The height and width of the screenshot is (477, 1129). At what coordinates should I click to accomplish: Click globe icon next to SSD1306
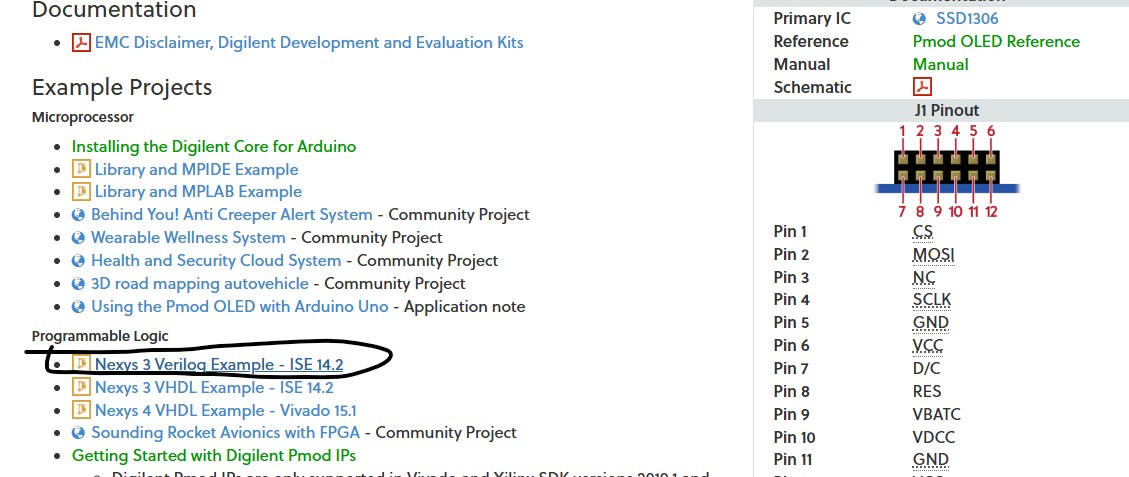pyautogui.click(x=920, y=19)
